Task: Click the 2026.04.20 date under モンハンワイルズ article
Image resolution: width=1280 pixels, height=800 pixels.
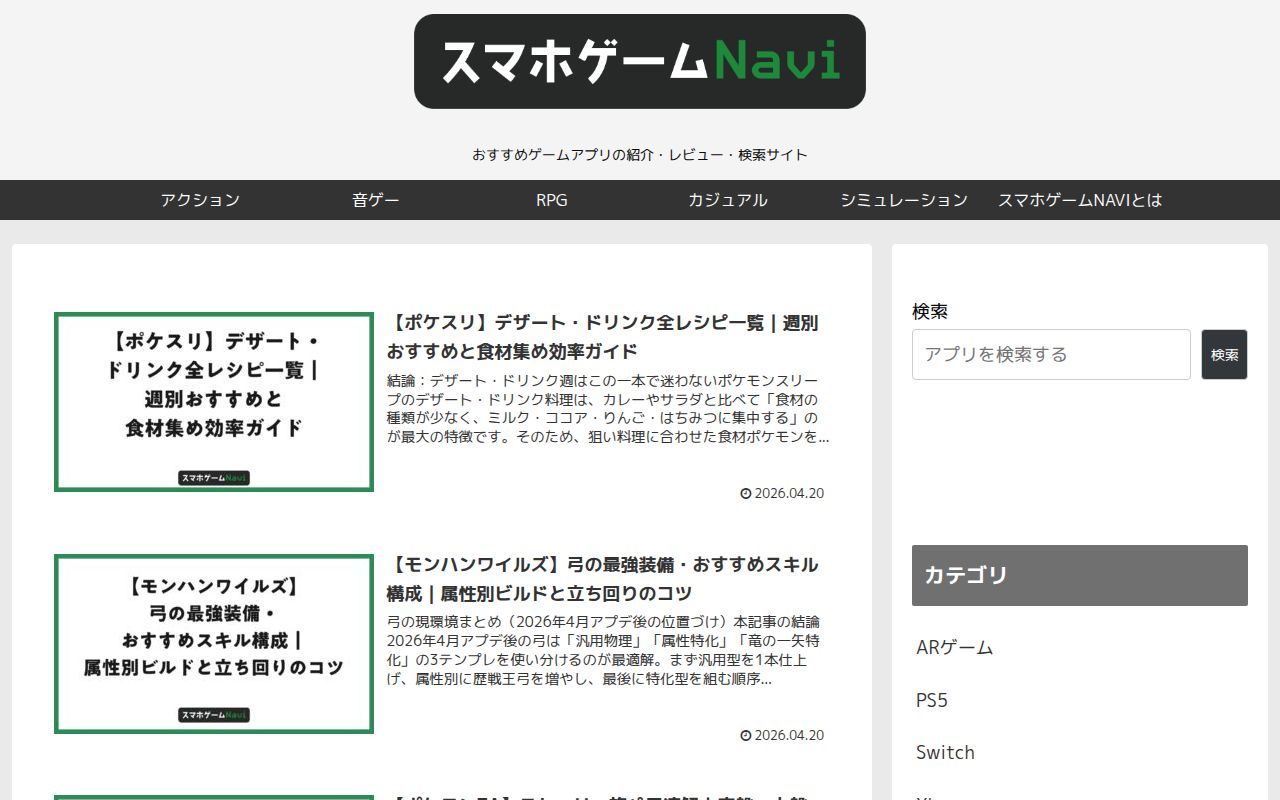Action: coord(782,735)
